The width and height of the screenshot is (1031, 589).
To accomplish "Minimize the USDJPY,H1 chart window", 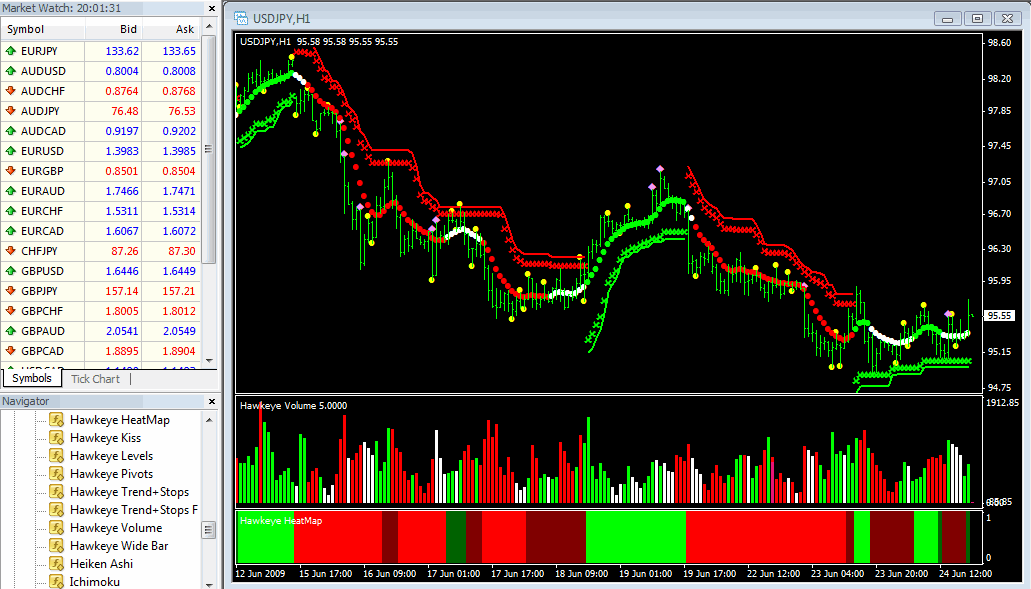I will click(947, 18).
